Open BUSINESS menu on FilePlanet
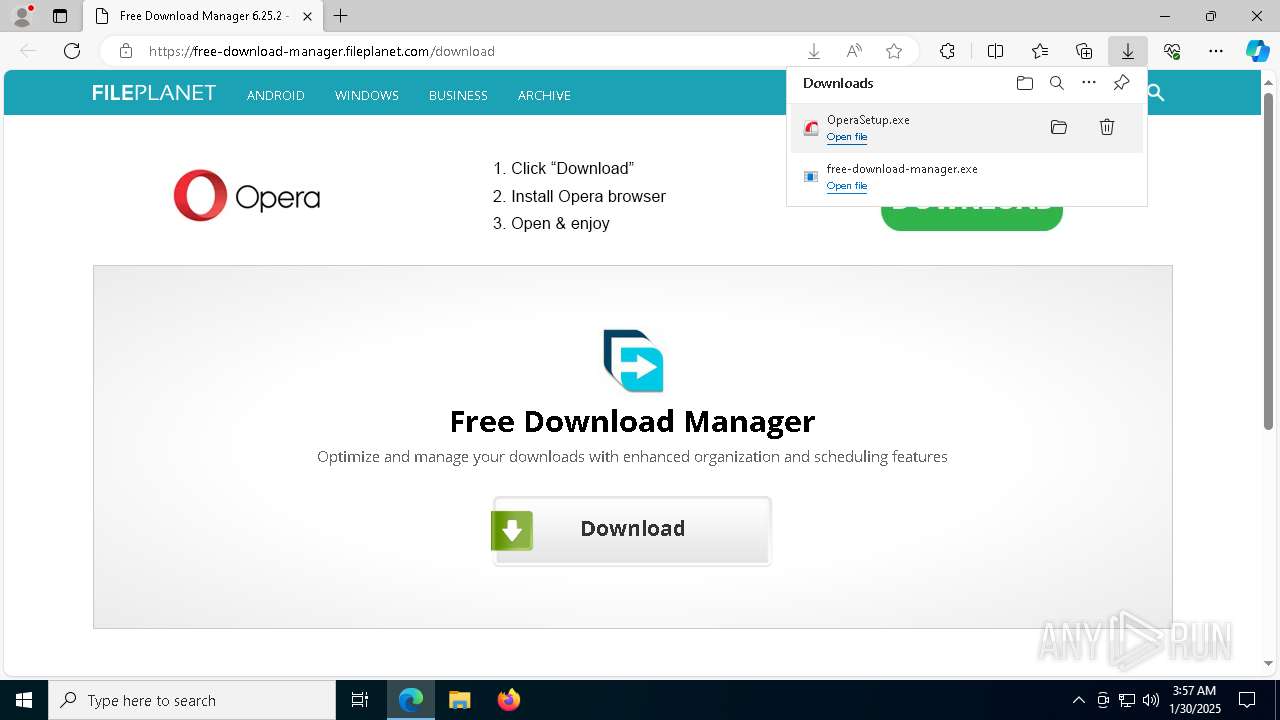Image resolution: width=1280 pixels, height=720 pixels. [458, 95]
